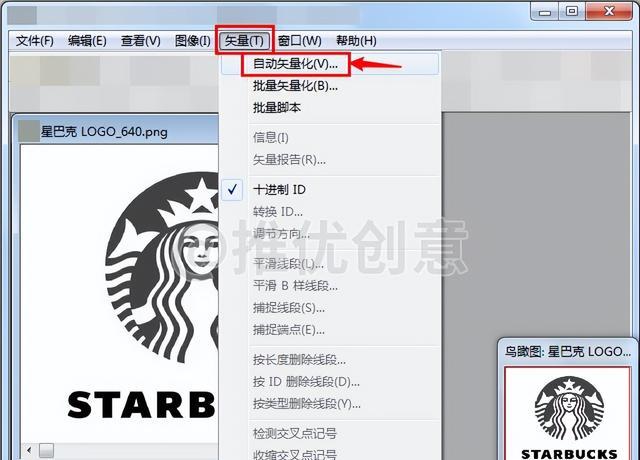Open the 图像(I) menu

(193, 41)
